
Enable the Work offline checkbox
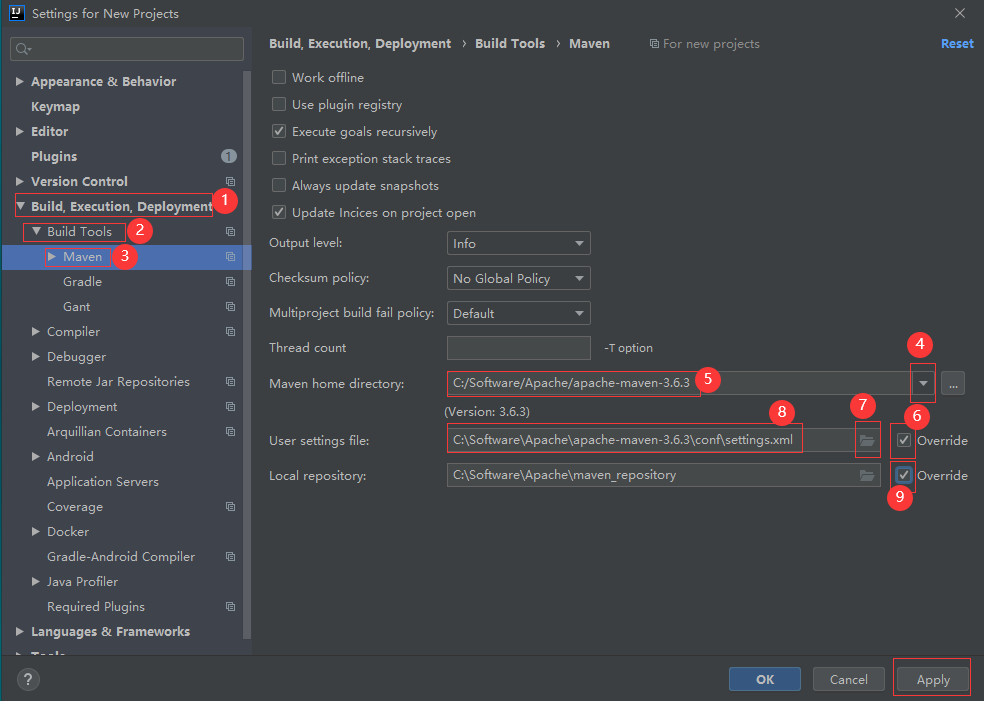coord(279,78)
